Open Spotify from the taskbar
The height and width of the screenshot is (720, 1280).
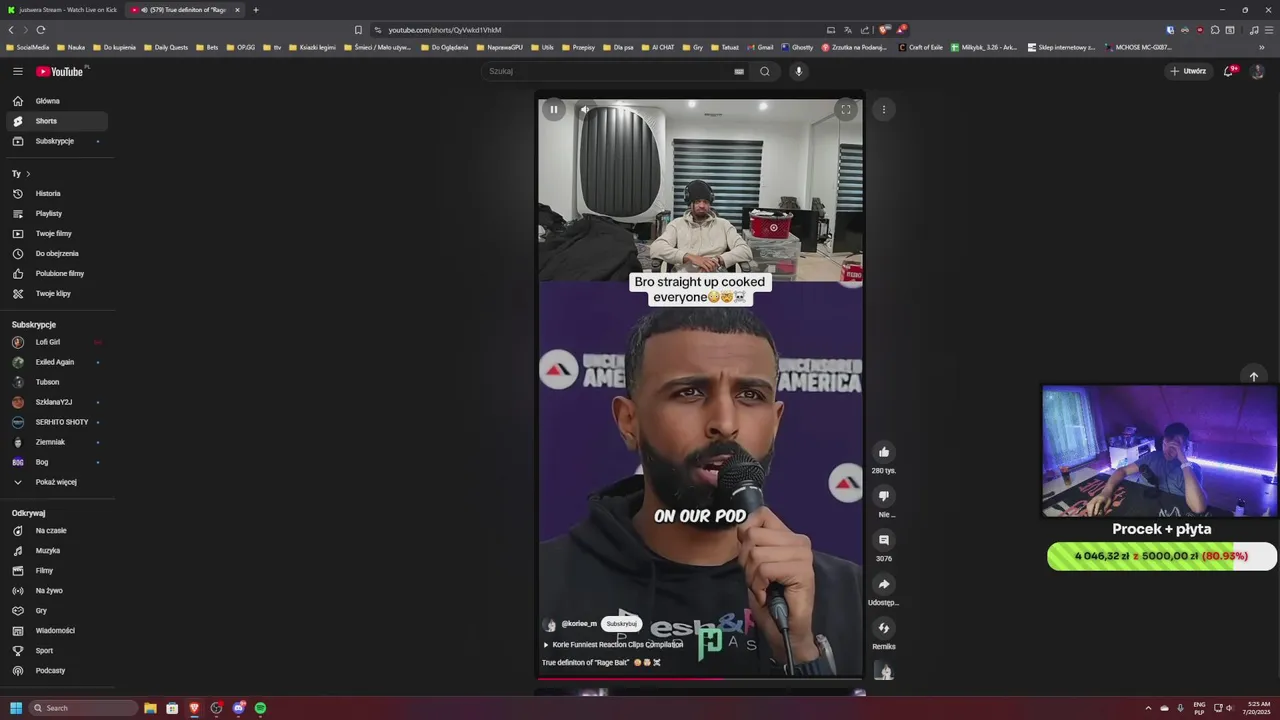coord(260,708)
